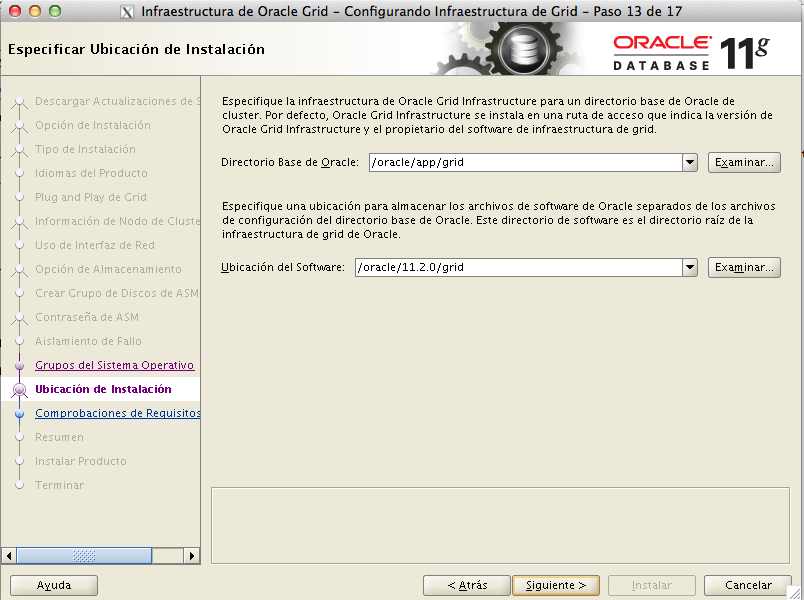
Task: Open help with the Ayuda button
Action: (54, 585)
